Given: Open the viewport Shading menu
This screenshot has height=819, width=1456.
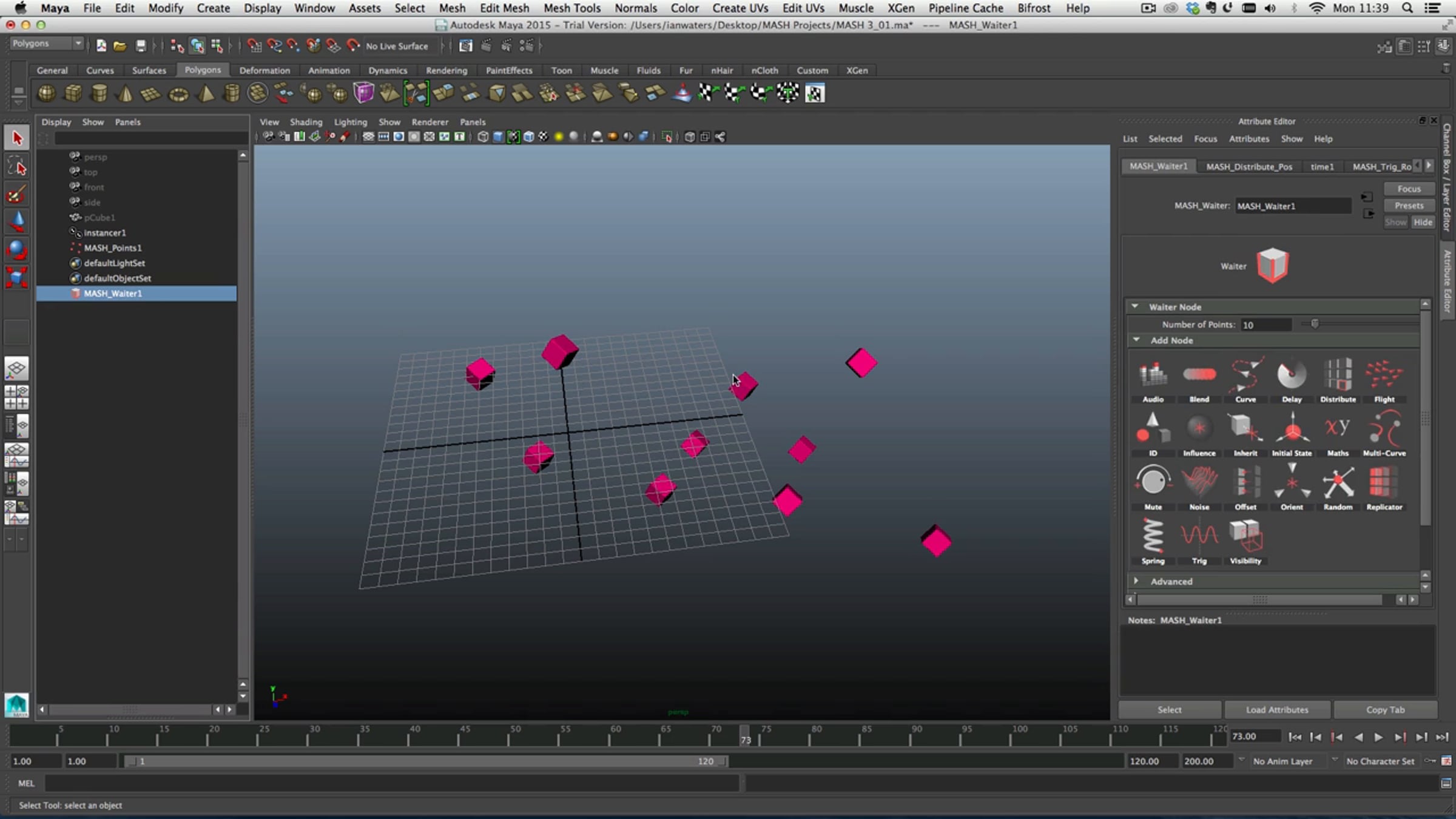Looking at the screenshot, I should click(x=306, y=122).
